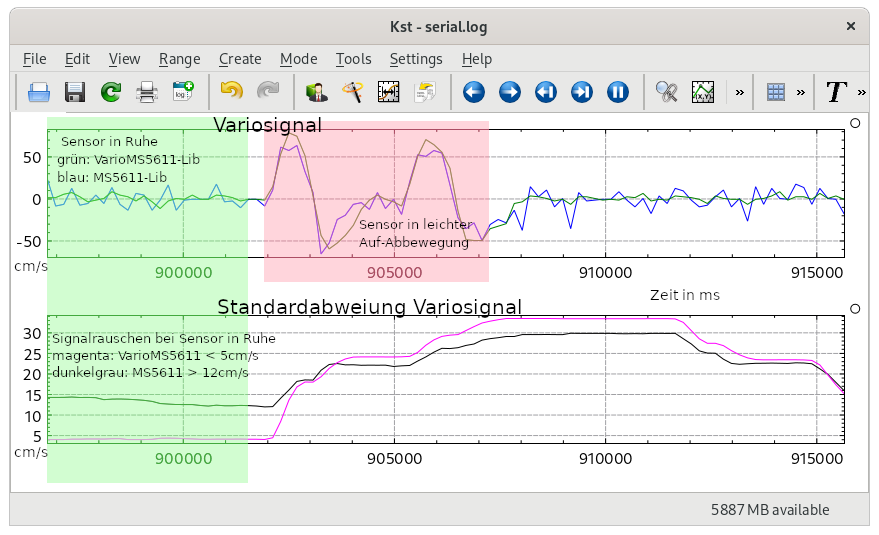The image size is (879, 535).
Task: Open the Tools menu
Action: pos(353,59)
